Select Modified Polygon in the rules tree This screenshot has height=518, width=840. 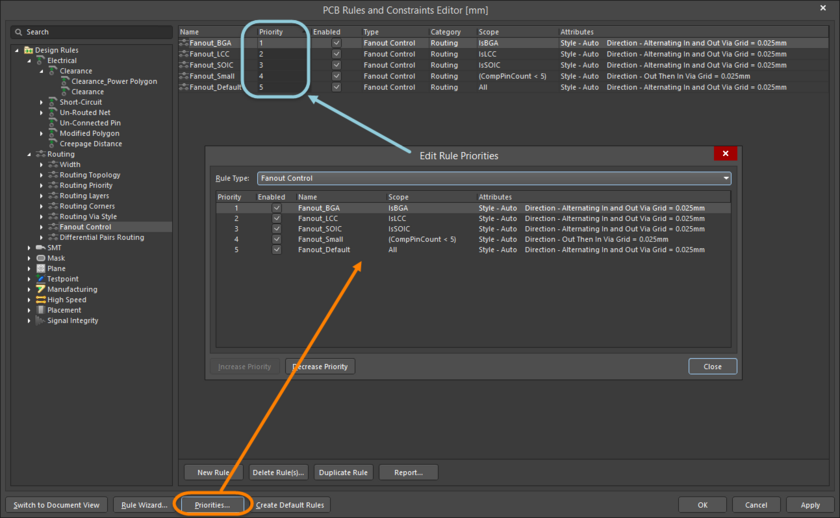pyautogui.click(x=89, y=133)
